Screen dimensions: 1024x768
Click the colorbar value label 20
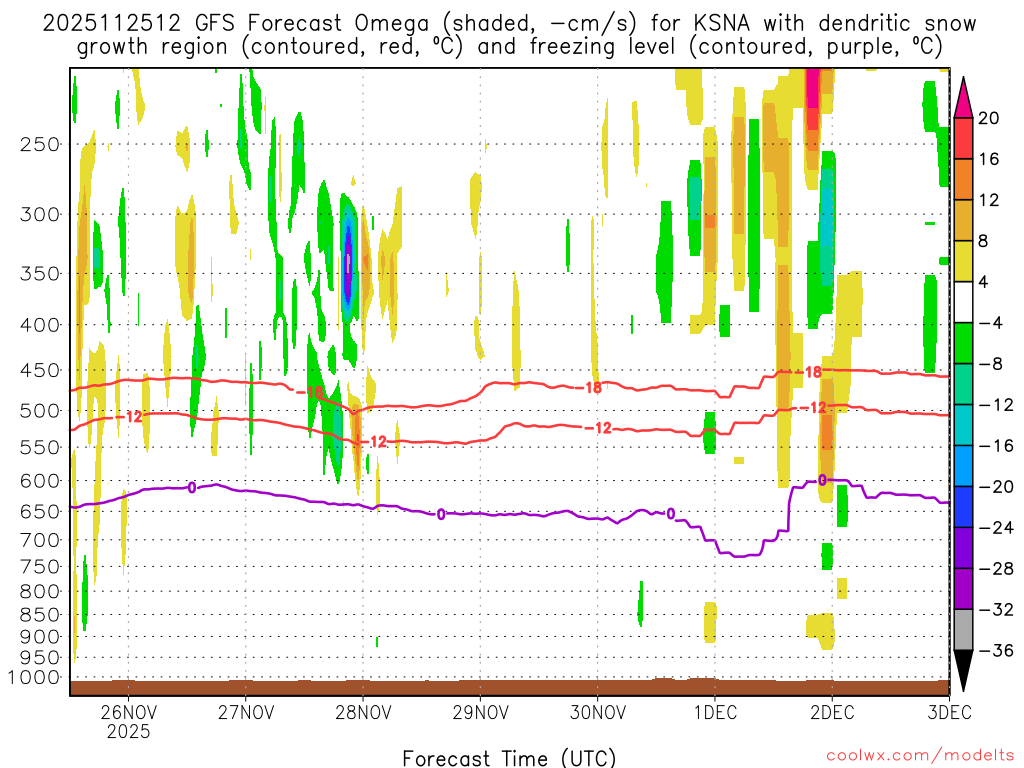(x=989, y=118)
